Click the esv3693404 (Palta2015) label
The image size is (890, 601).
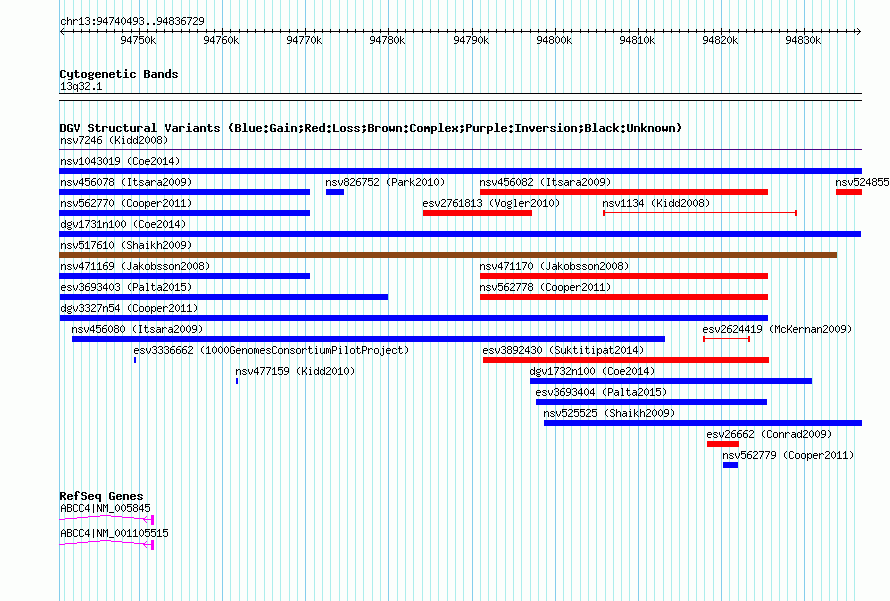coord(601,392)
